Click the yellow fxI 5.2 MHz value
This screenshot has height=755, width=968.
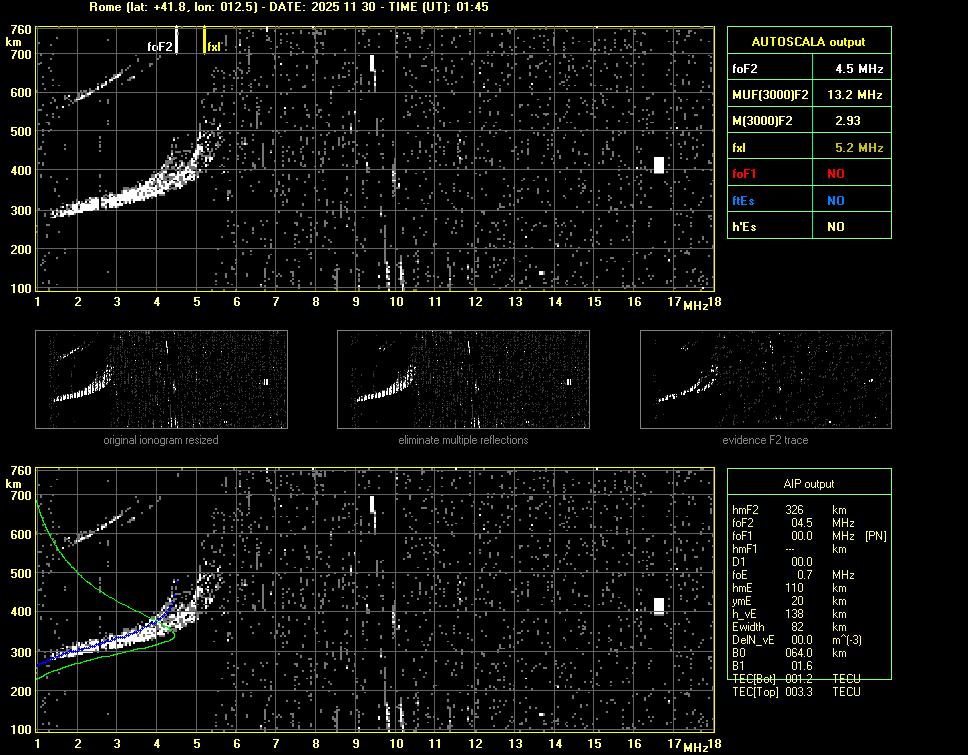[x=859, y=148]
